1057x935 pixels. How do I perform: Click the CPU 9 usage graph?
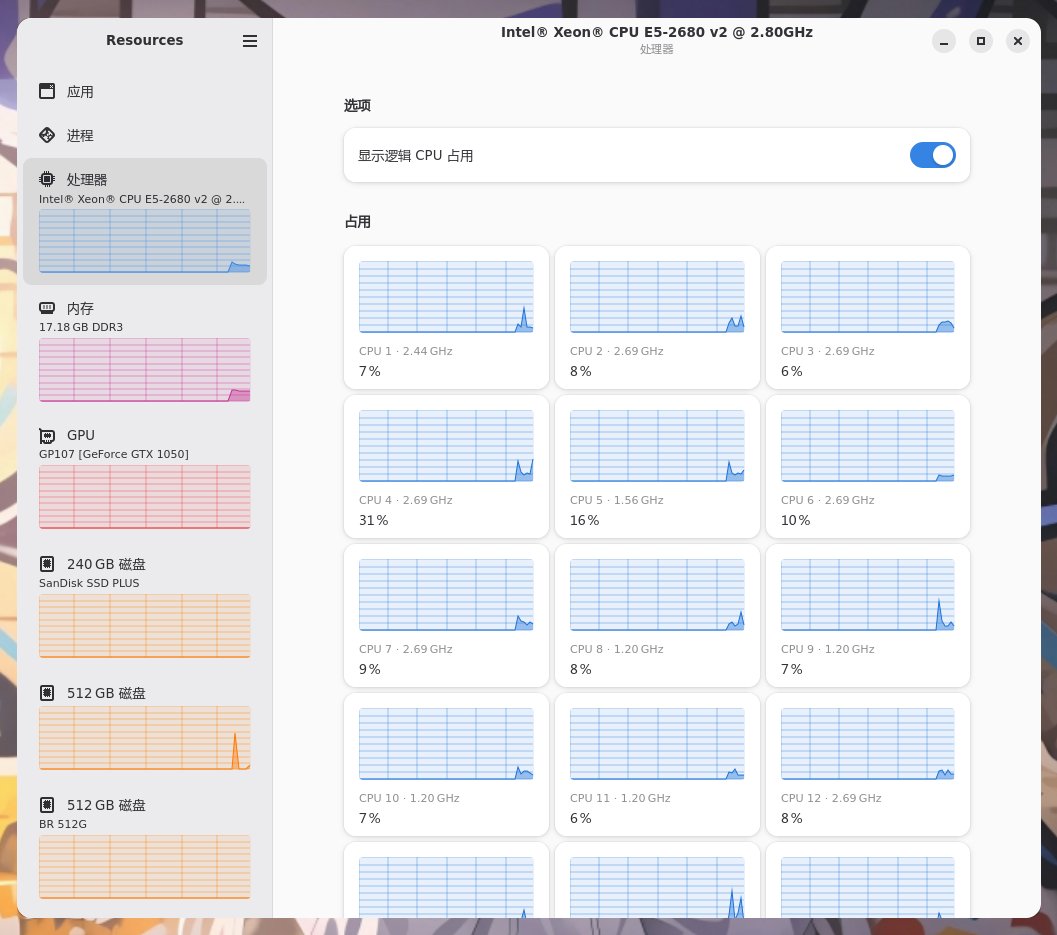click(x=868, y=595)
